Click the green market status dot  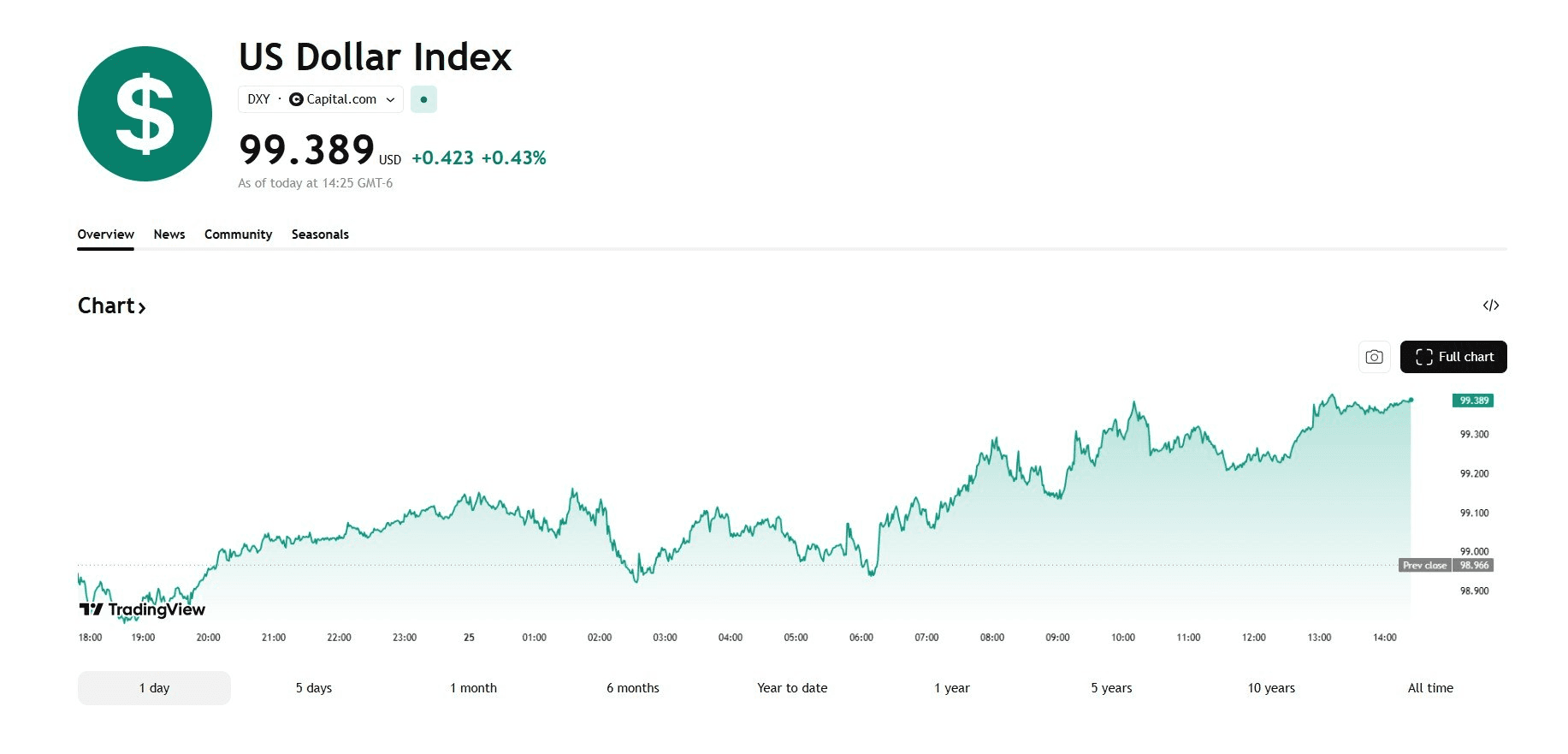pyautogui.click(x=423, y=99)
